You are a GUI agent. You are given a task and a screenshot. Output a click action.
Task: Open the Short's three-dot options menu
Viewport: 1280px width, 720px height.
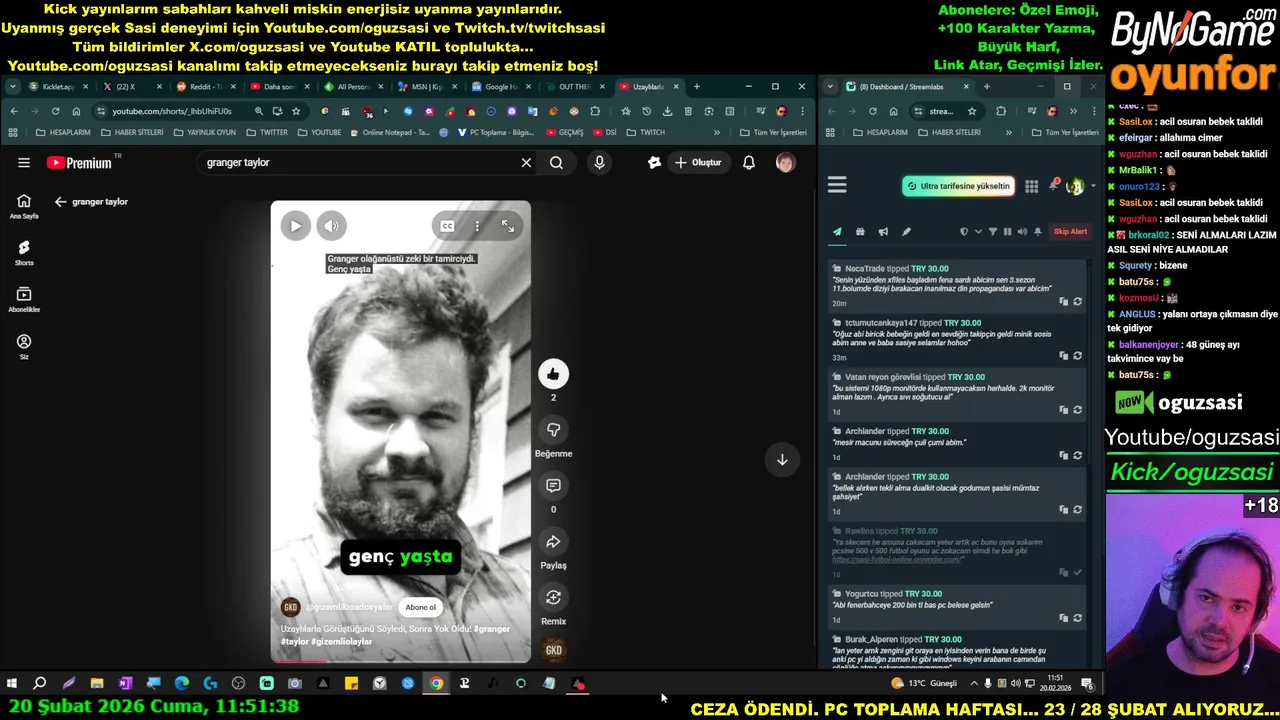(477, 226)
